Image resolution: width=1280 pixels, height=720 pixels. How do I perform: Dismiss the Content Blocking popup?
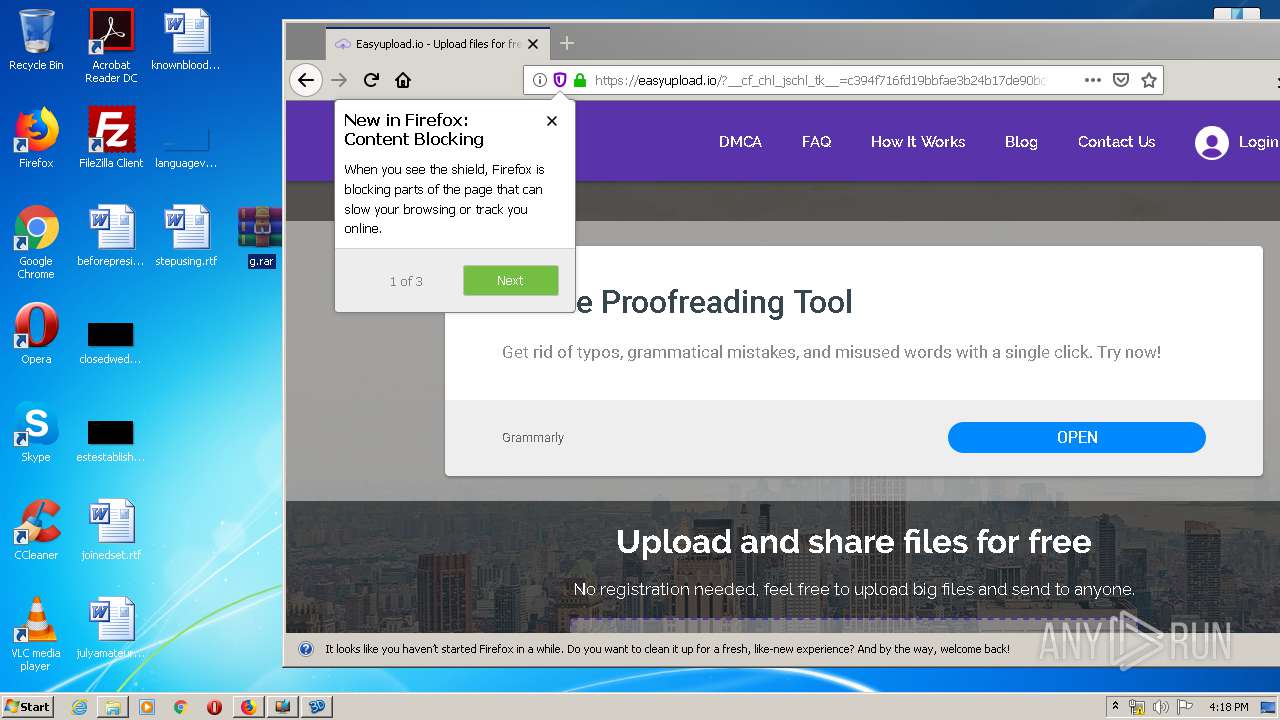(552, 121)
